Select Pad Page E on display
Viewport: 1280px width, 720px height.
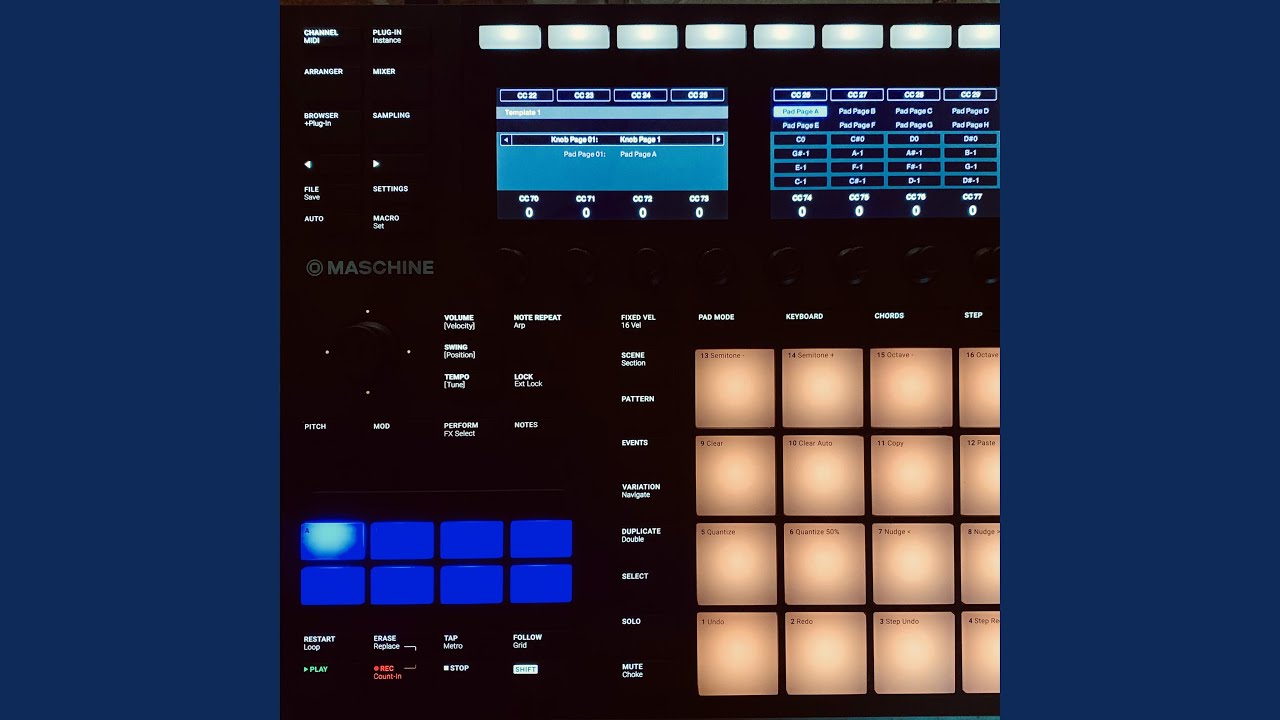pyautogui.click(x=800, y=125)
